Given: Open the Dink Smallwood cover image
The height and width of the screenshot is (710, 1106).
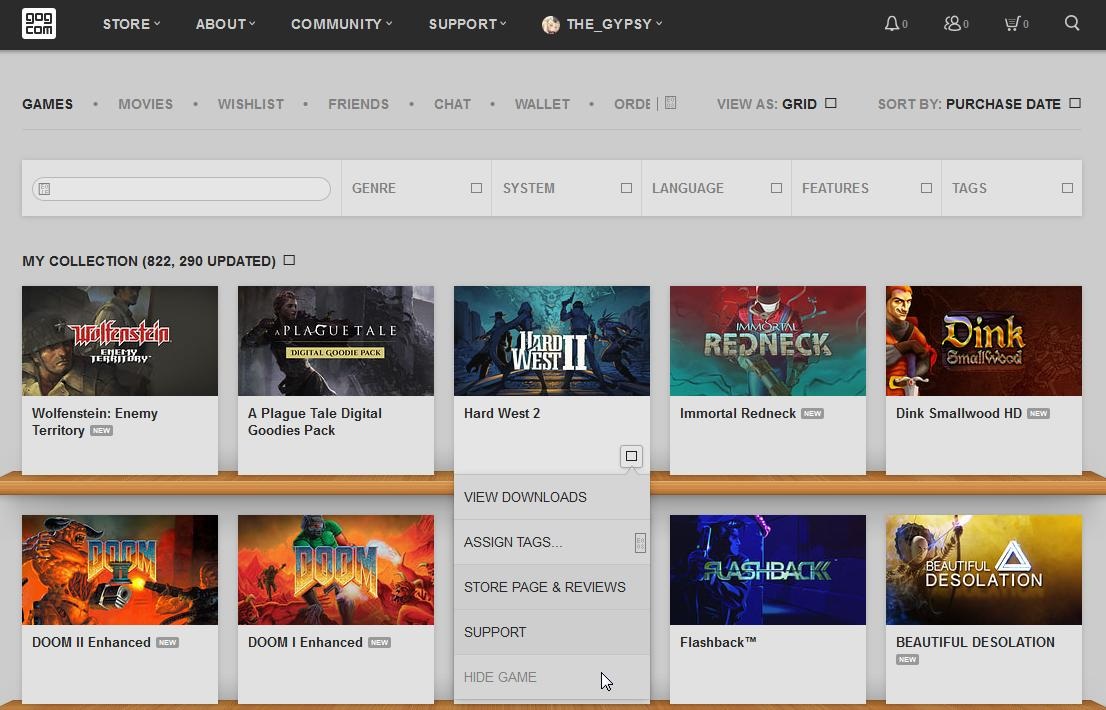Looking at the screenshot, I should [x=983, y=341].
